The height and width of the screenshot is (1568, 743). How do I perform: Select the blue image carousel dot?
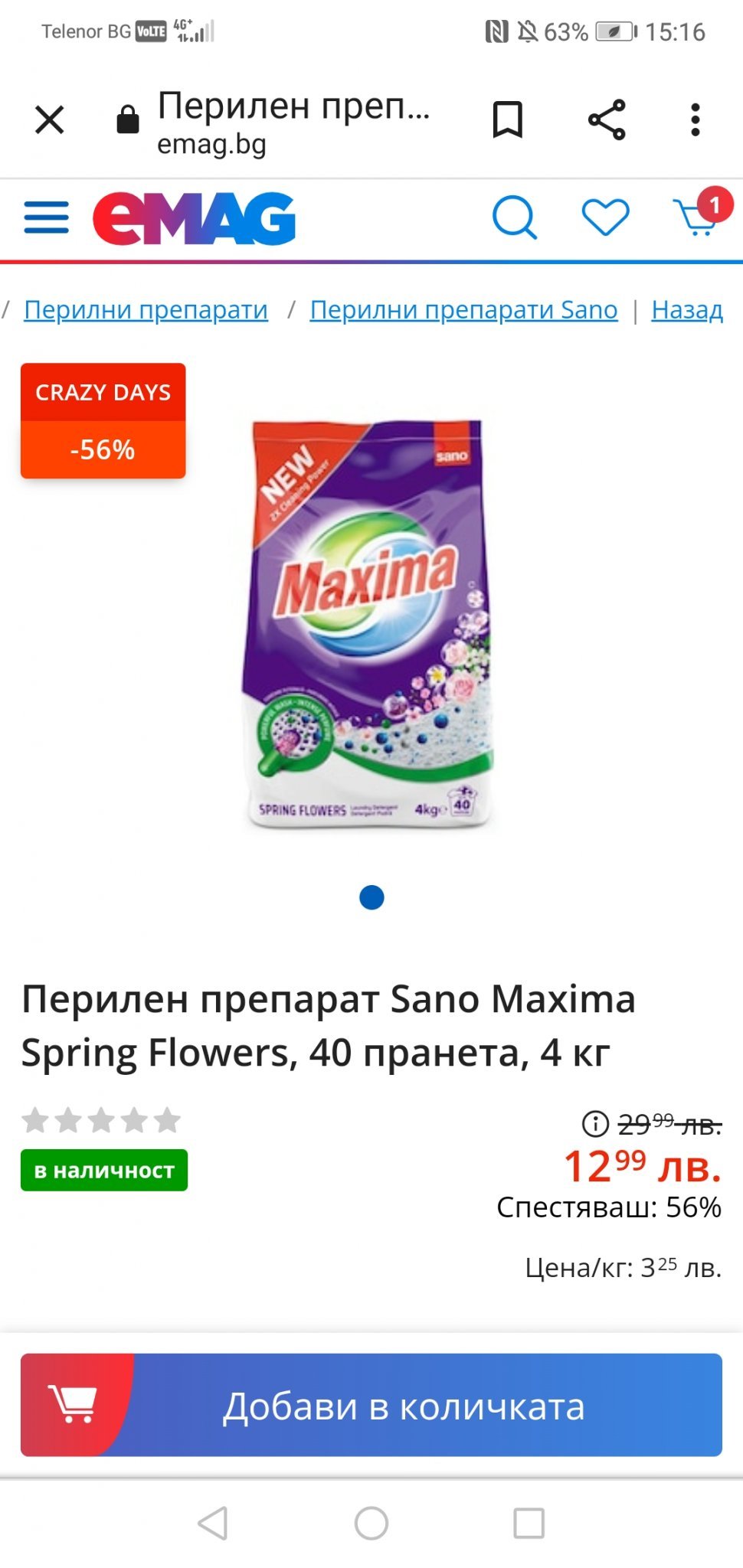[371, 897]
